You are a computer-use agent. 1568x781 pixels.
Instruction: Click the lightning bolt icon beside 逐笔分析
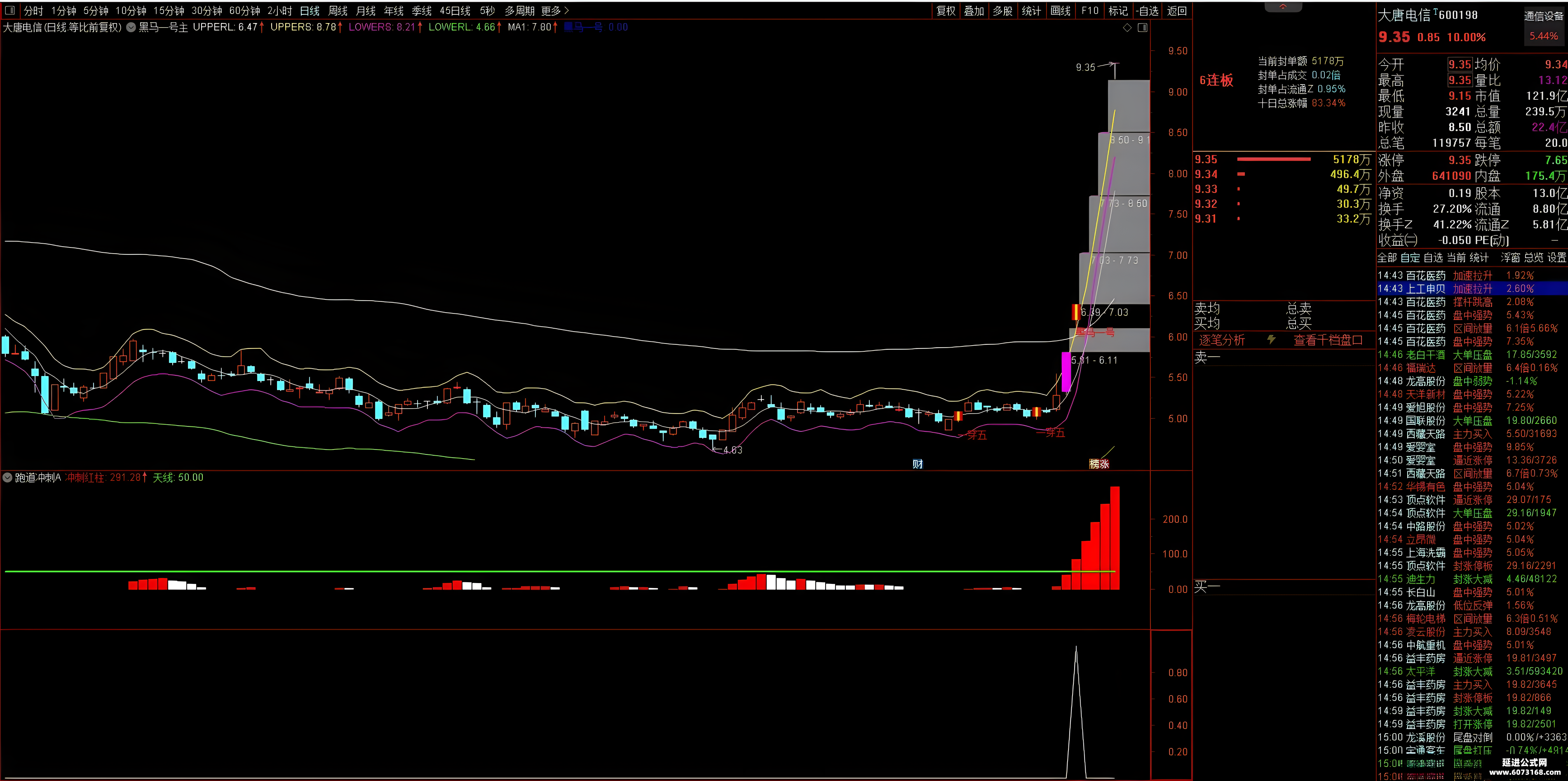pos(1271,340)
